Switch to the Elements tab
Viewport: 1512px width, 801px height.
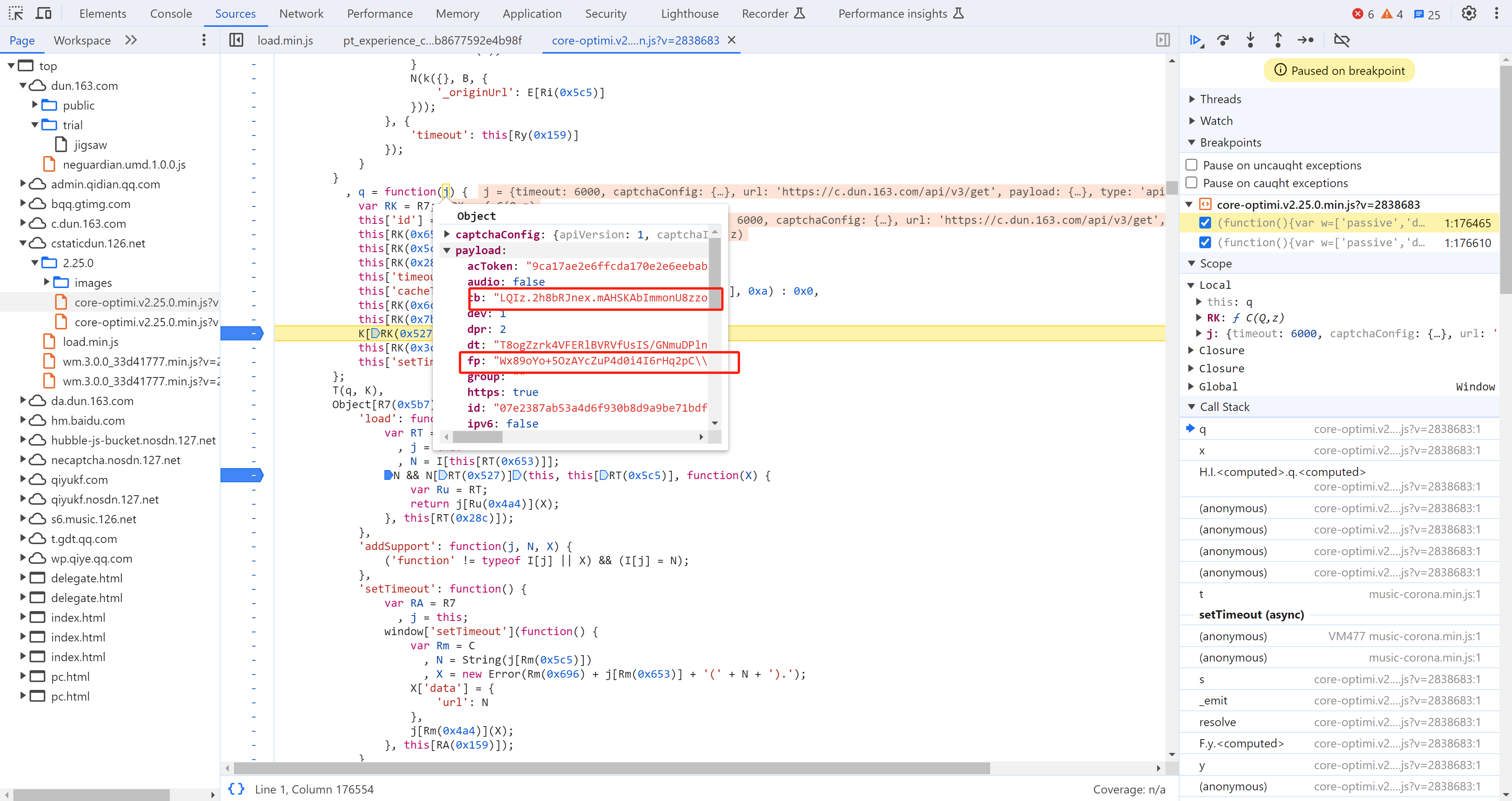point(103,13)
